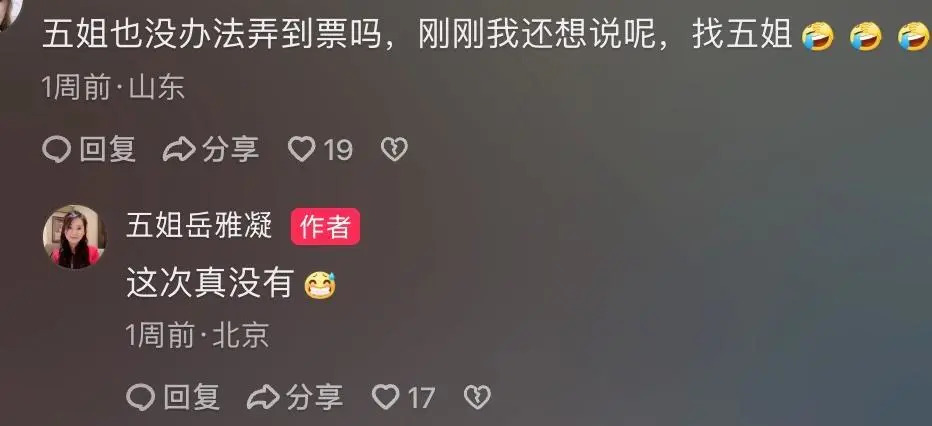Tap the timestamp 1周前·北京
932x426 pixels.
click(197, 336)
